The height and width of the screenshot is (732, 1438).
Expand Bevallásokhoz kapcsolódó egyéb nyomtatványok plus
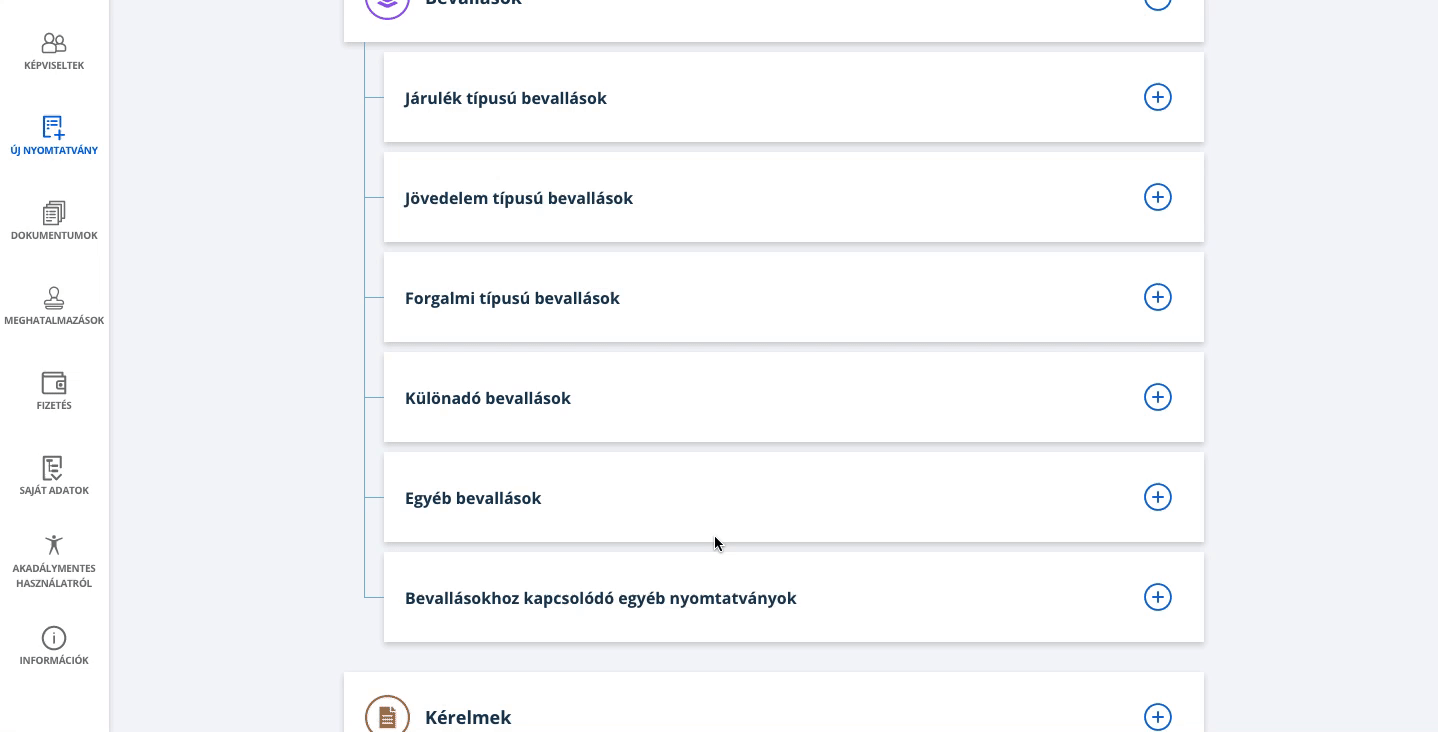point(1157,597)
